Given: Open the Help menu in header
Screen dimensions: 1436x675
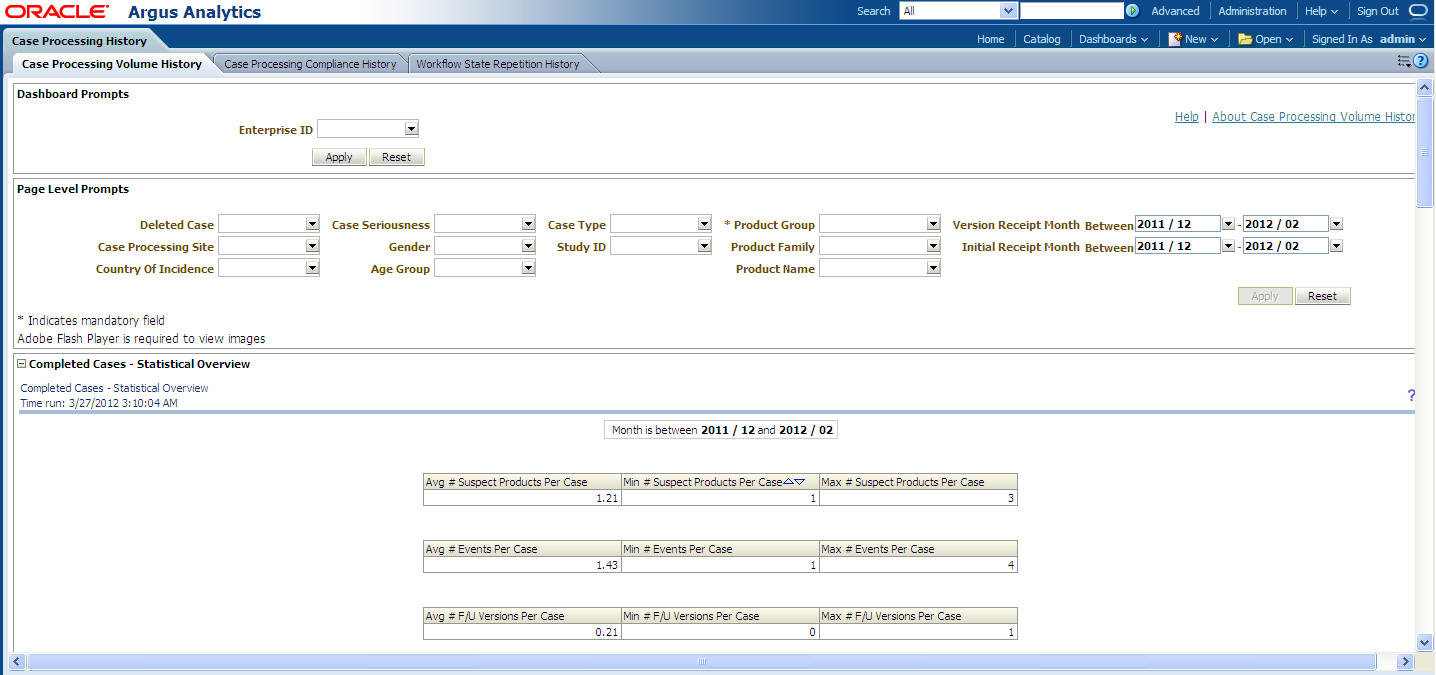Looking at the screenshot, I should click(1321, 11).
